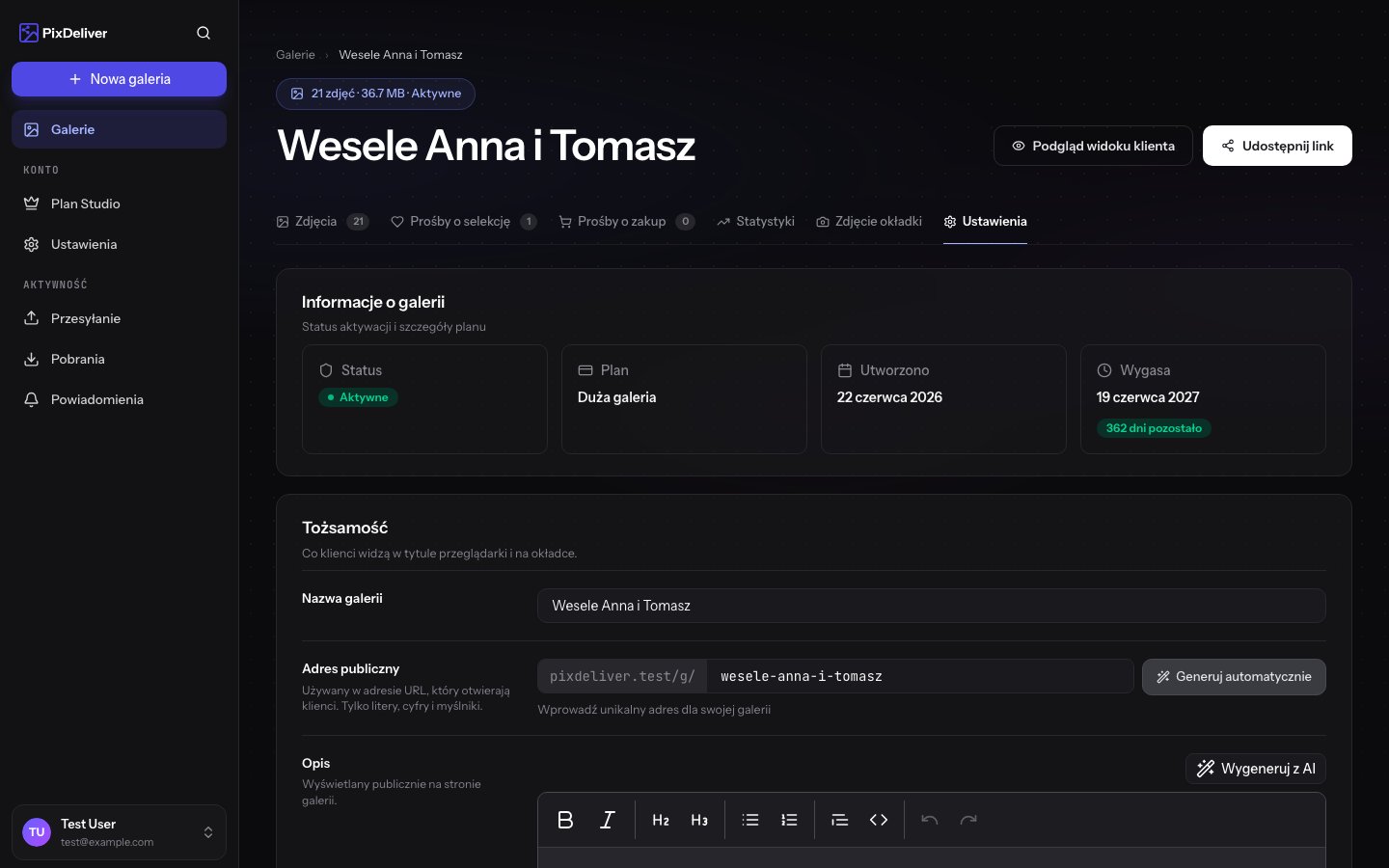The height and width of the screenshot is (868, 1389).
Task: Click the calendar icon beside Utworzono
Action: click(x=845, y=370)
